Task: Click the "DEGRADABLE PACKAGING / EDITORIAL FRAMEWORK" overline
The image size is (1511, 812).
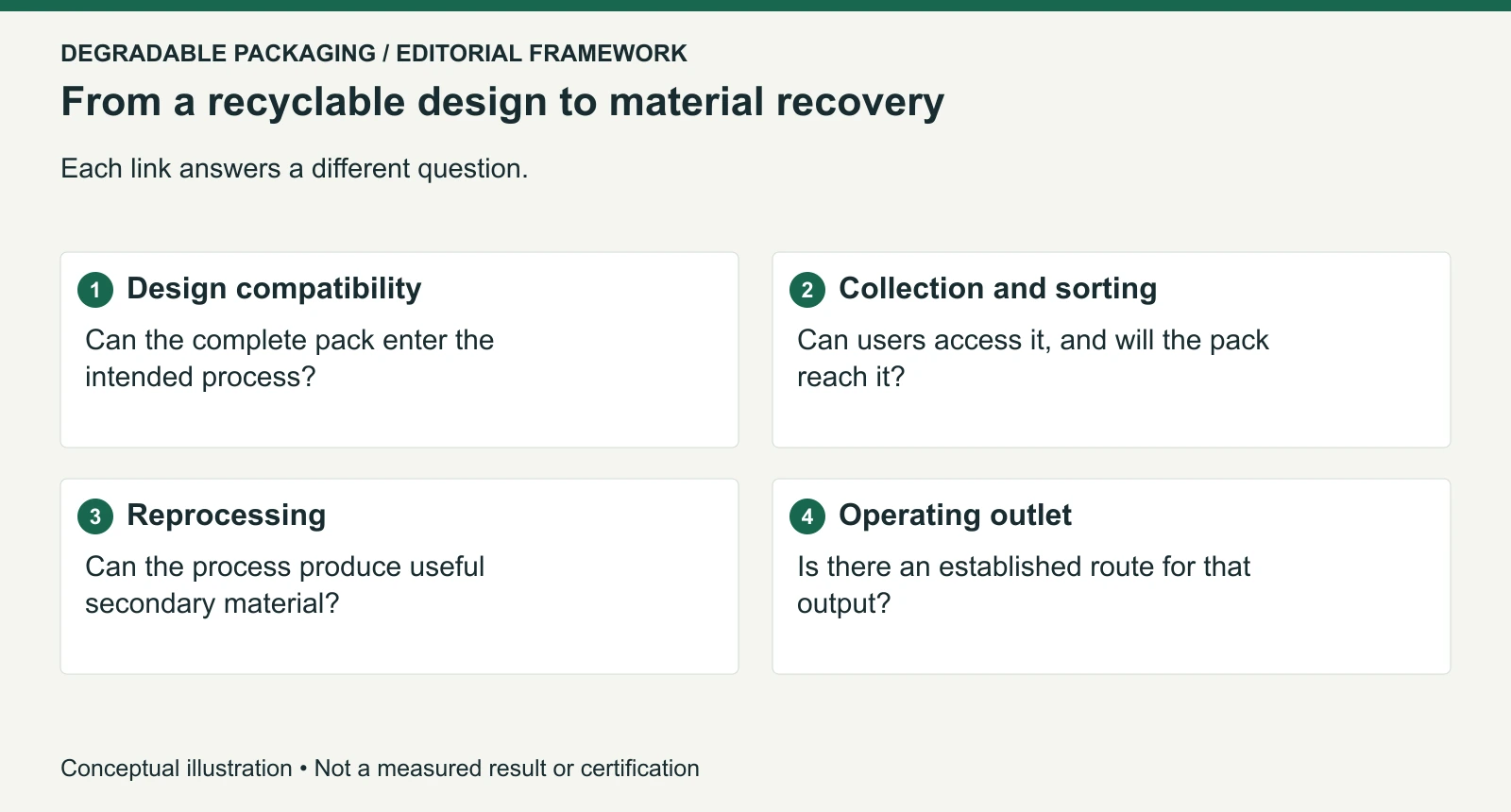Action: point(374,54)
